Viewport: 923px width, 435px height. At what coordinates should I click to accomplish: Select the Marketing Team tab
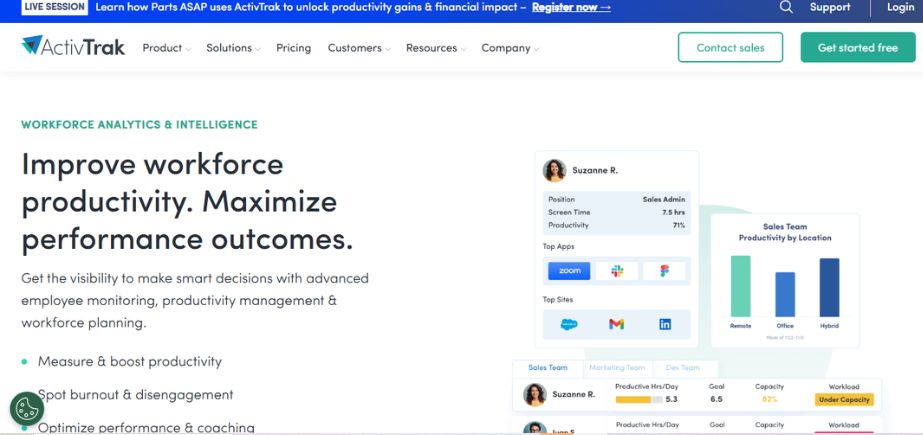pos(617,368)
